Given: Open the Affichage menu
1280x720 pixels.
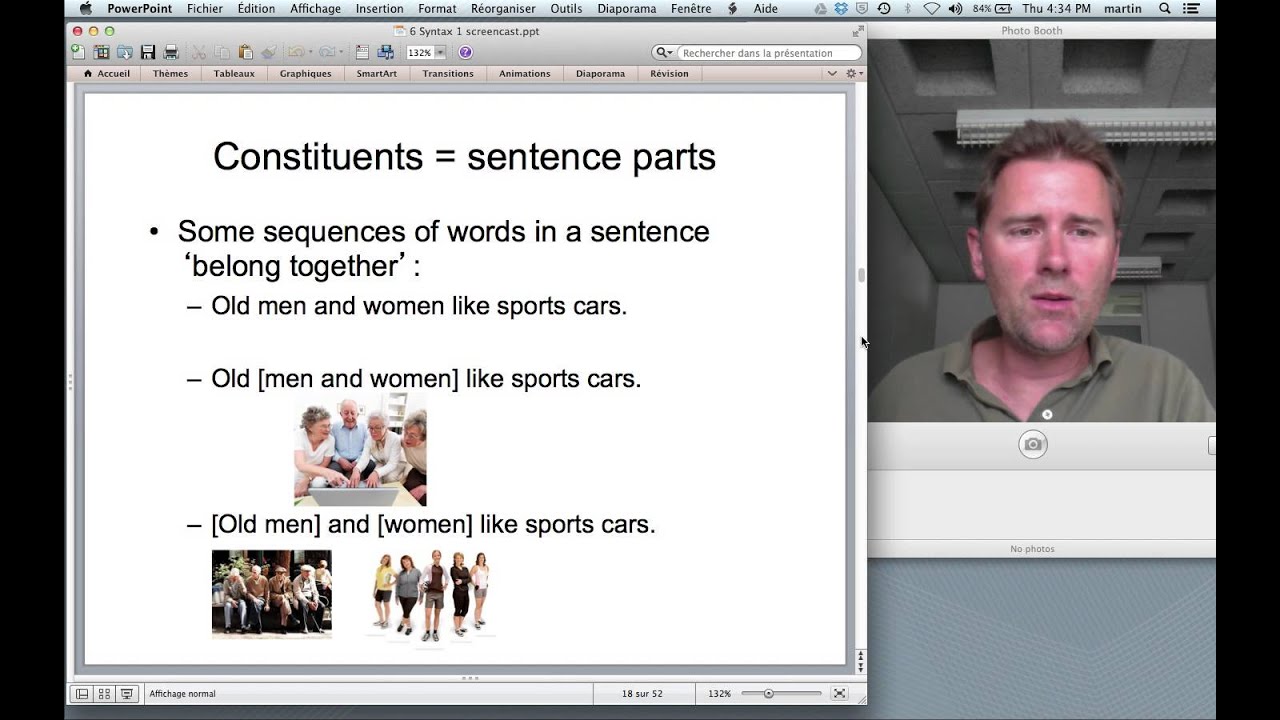Looking at the screenshot, I should pyautogui.click(x=315, y=9).
